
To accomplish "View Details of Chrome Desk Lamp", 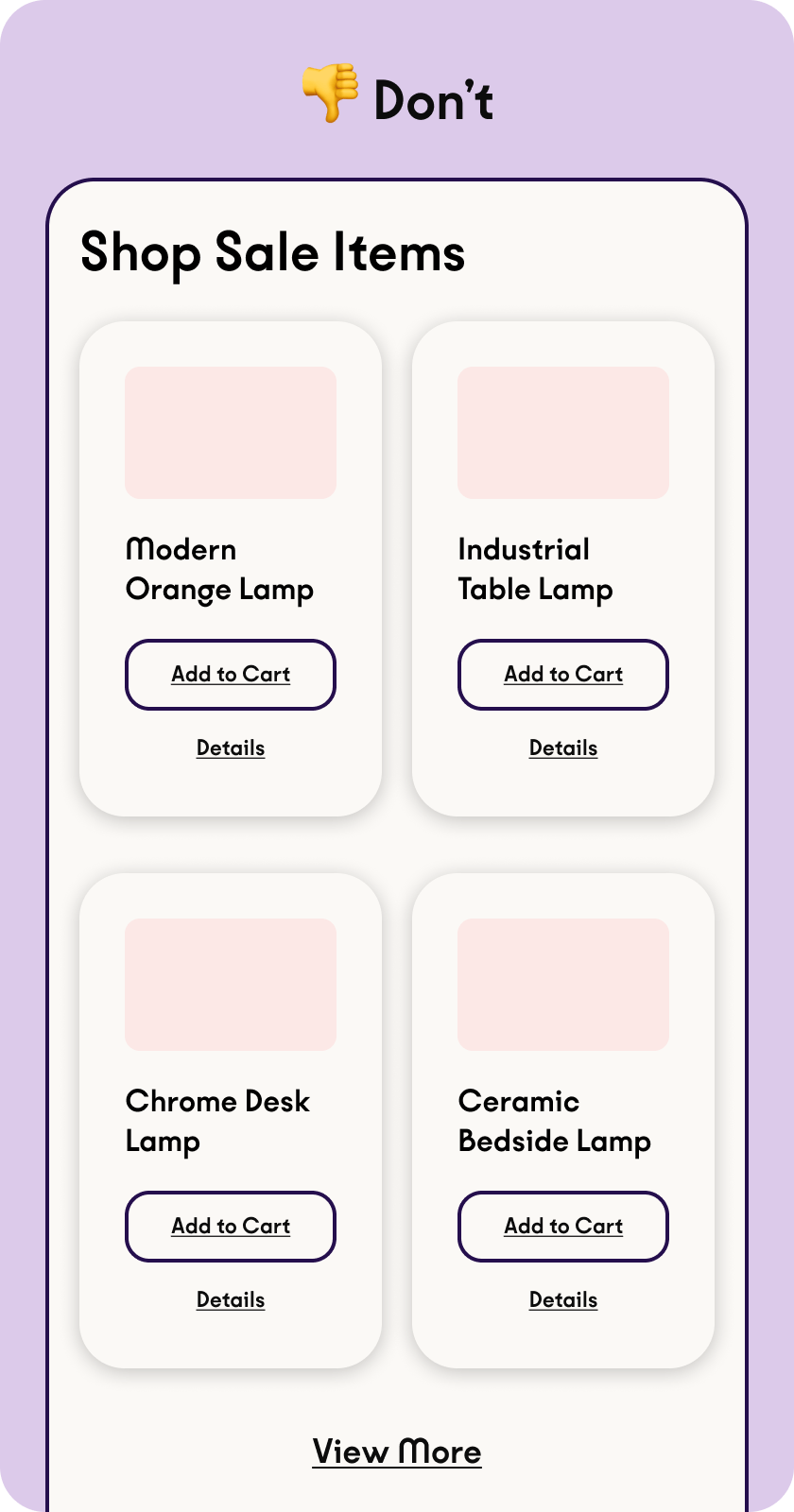I will pos(231,1300).
